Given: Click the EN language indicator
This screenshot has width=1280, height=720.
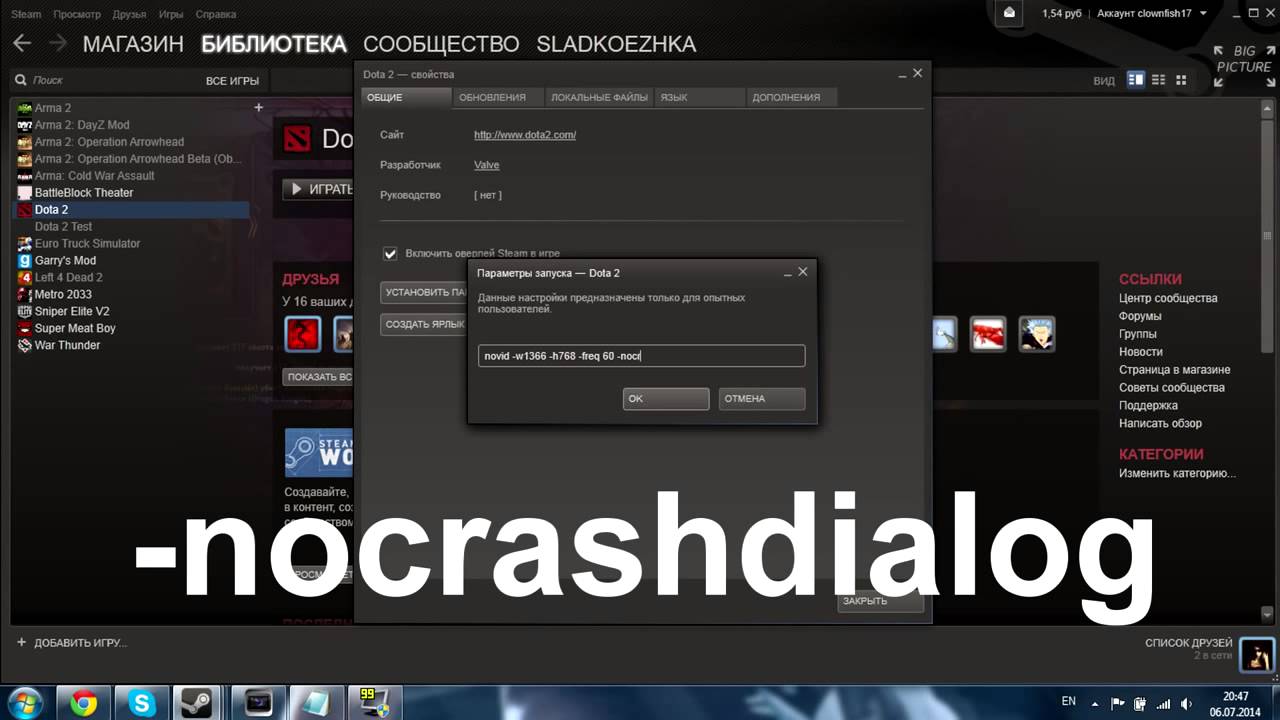Looking at the screenshot, I should pos(1068,702).
